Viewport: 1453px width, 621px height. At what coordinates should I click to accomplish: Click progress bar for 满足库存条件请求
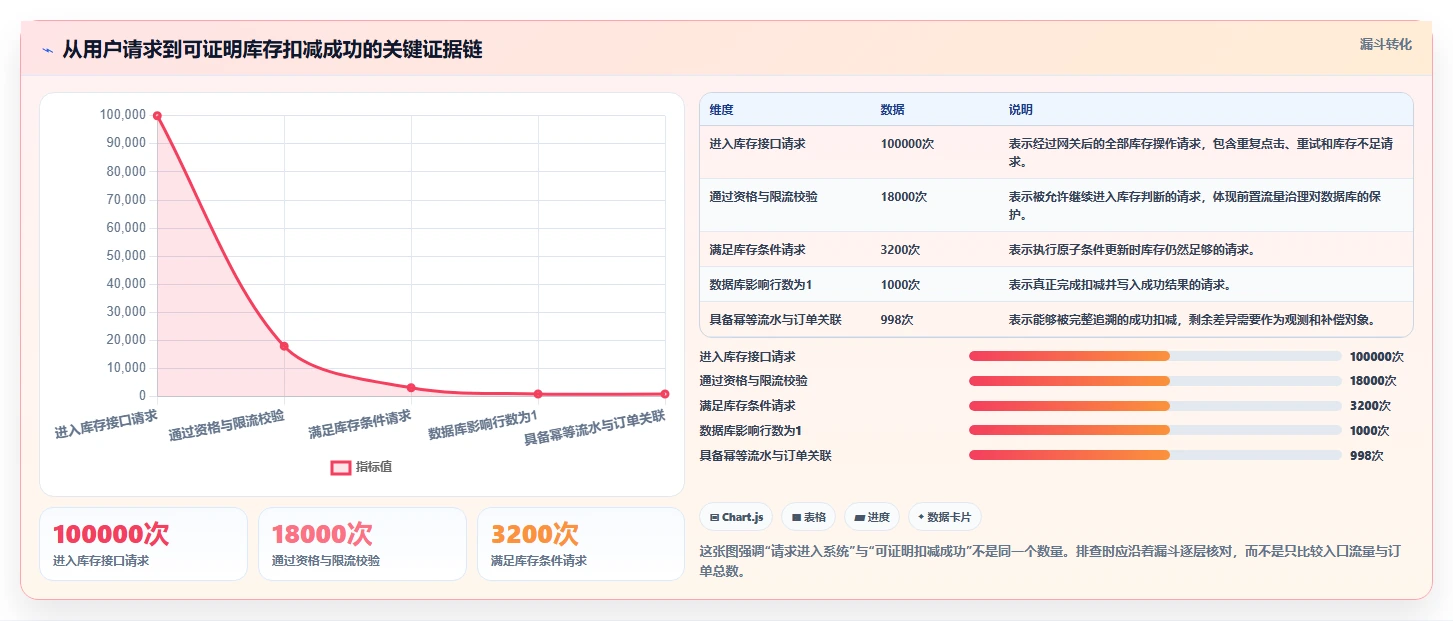(x=1155, y=406)
